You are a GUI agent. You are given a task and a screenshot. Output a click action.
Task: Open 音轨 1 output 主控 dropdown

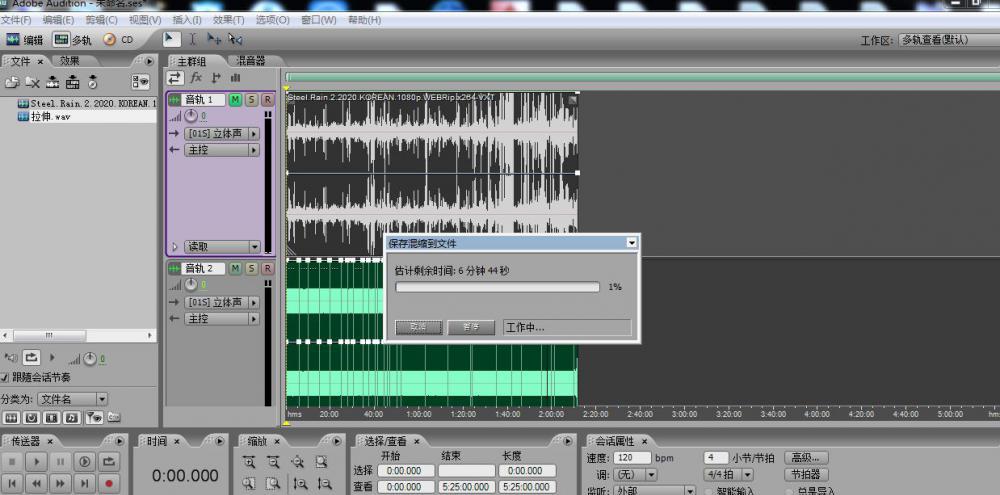pos(222,150)
